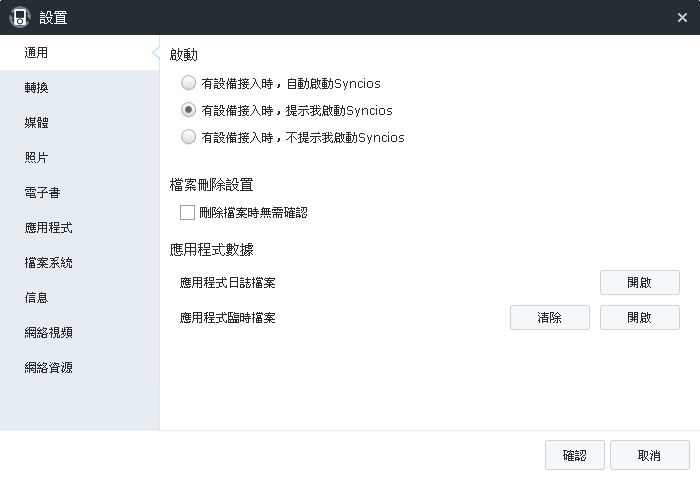This screenshot has width=700, height=480.
Task: Enable 刪除檔案時無需確認 checkbox
Action: (187, 212)
